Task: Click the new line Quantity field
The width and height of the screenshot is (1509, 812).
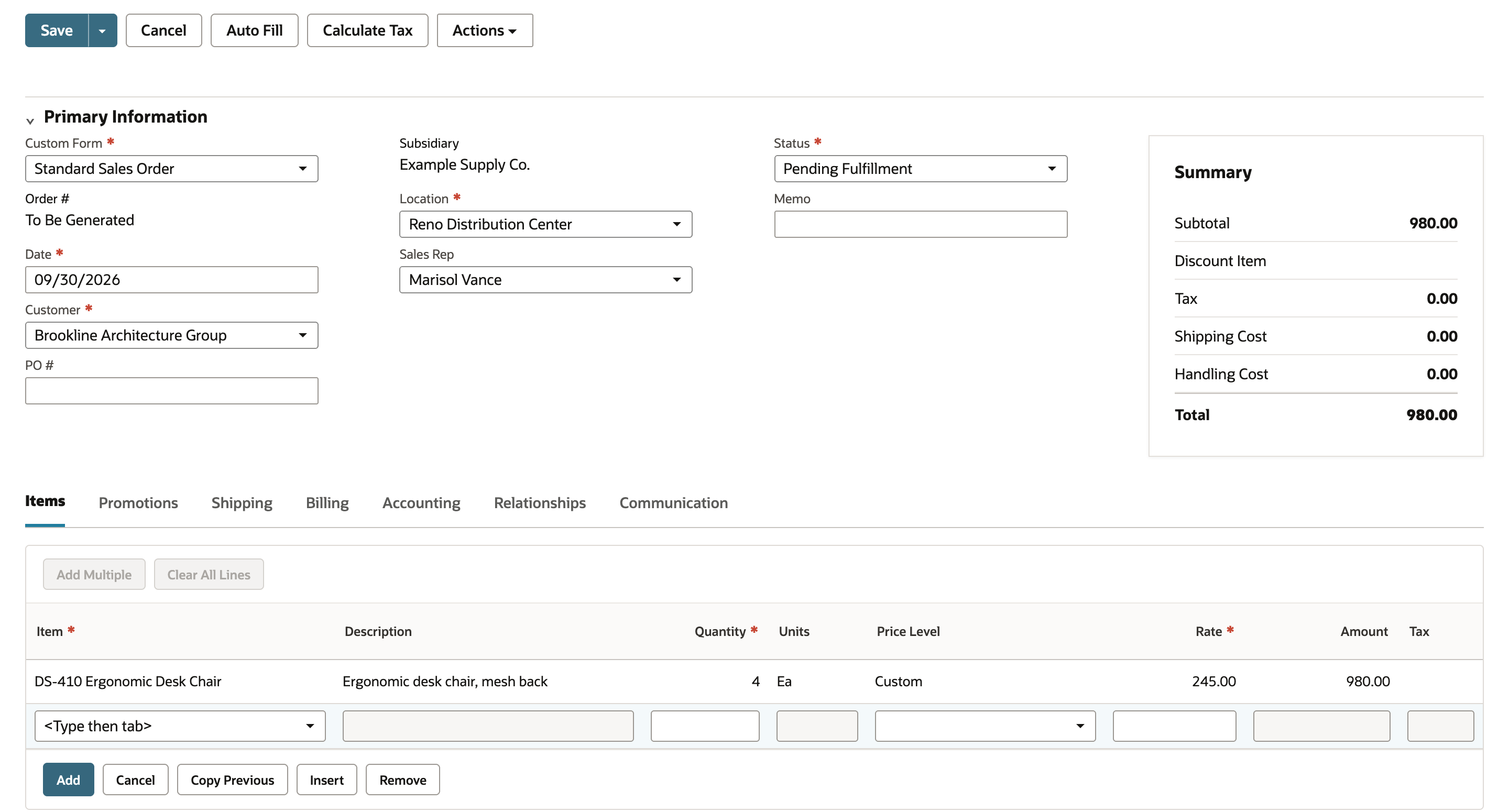Action: click(x=705, y=726)
